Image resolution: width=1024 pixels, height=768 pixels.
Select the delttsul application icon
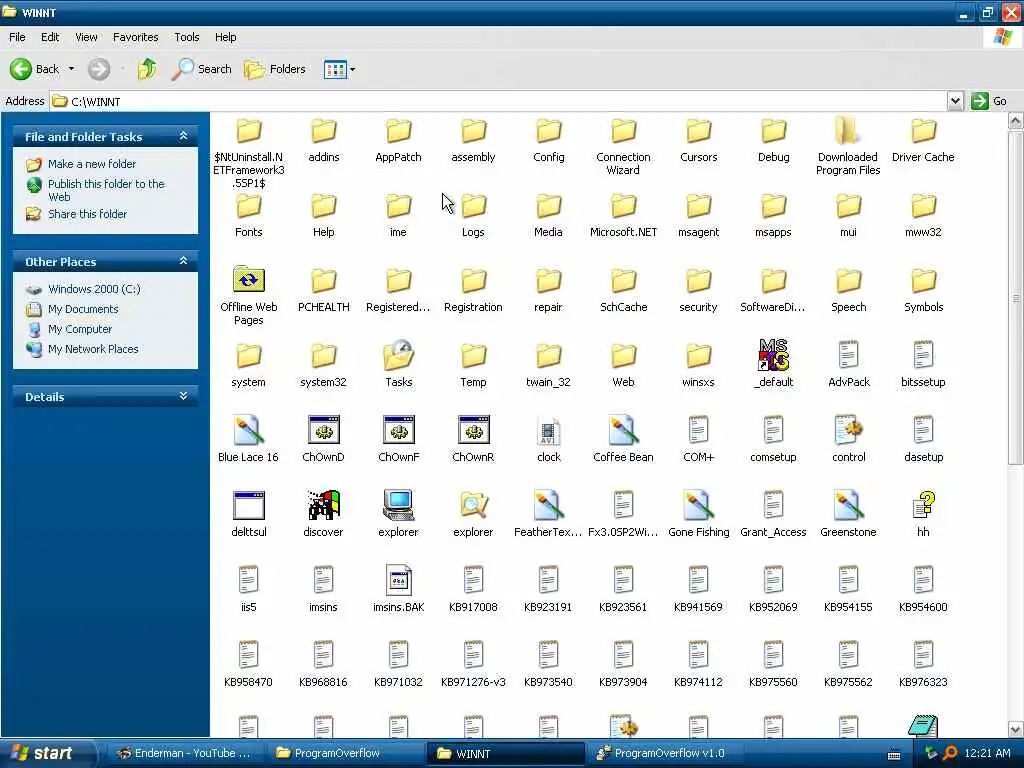tap(248, 505)
